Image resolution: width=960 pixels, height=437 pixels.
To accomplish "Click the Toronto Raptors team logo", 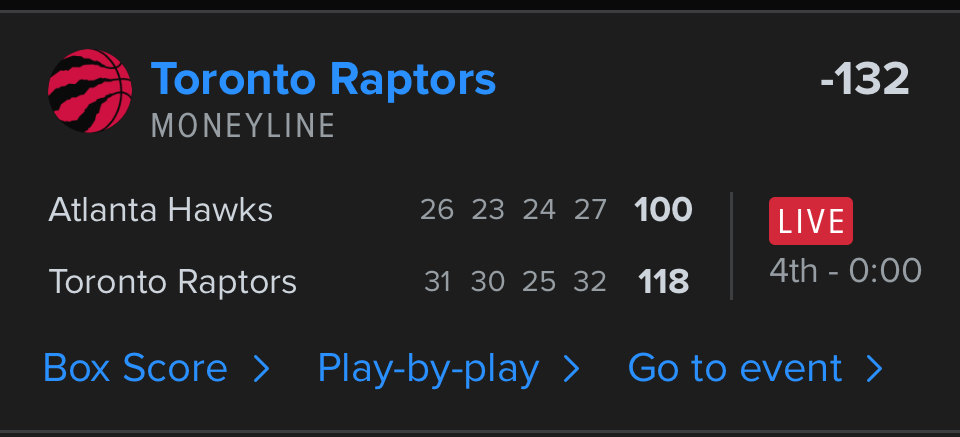I will coord(90,91).
